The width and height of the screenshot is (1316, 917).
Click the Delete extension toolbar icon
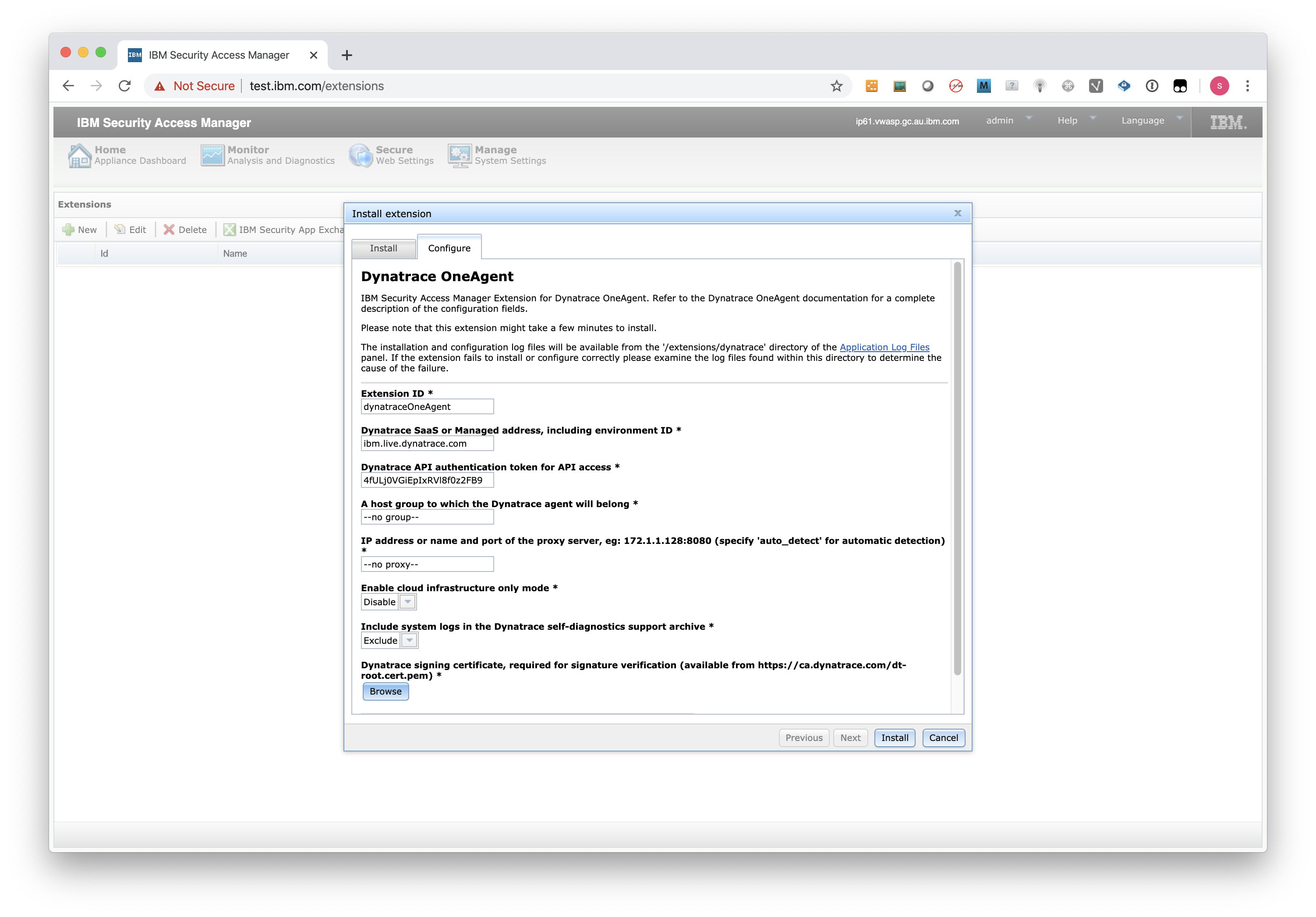coord(184,229)
